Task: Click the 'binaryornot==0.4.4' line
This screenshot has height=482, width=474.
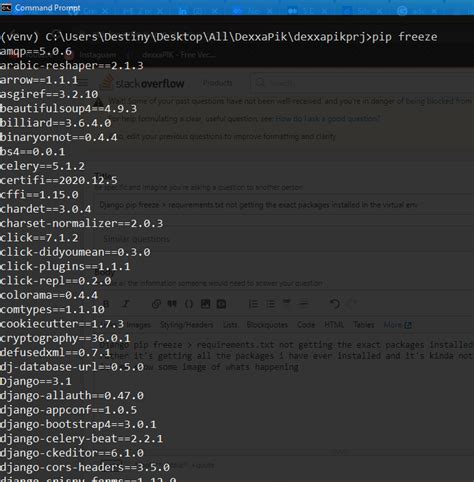Action: [x=59, y=137]
